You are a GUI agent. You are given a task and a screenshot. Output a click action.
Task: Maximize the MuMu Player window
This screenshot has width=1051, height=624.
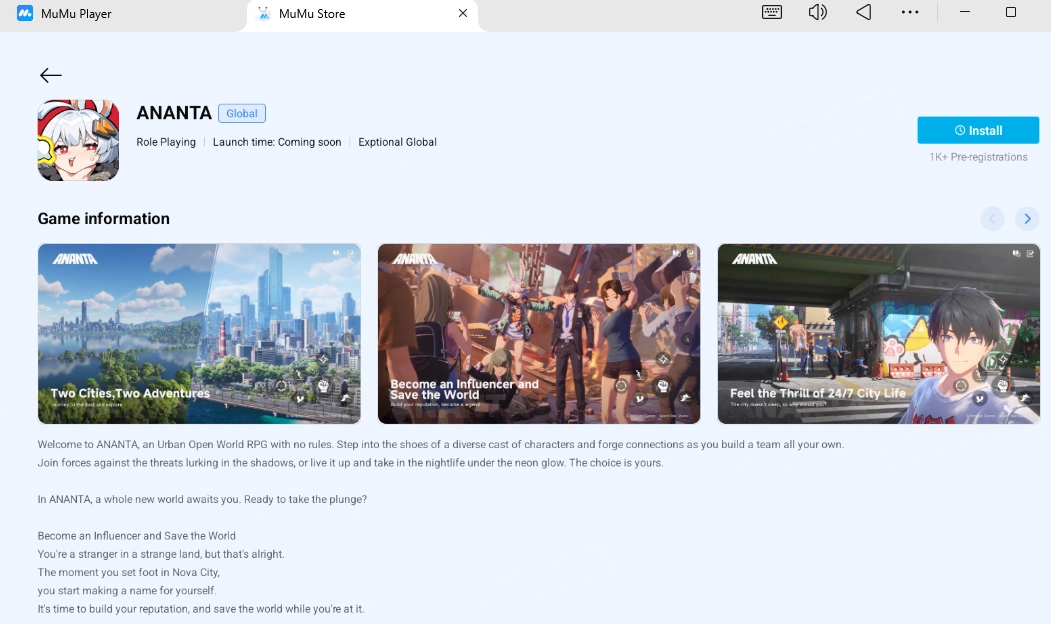(1011, 12)
